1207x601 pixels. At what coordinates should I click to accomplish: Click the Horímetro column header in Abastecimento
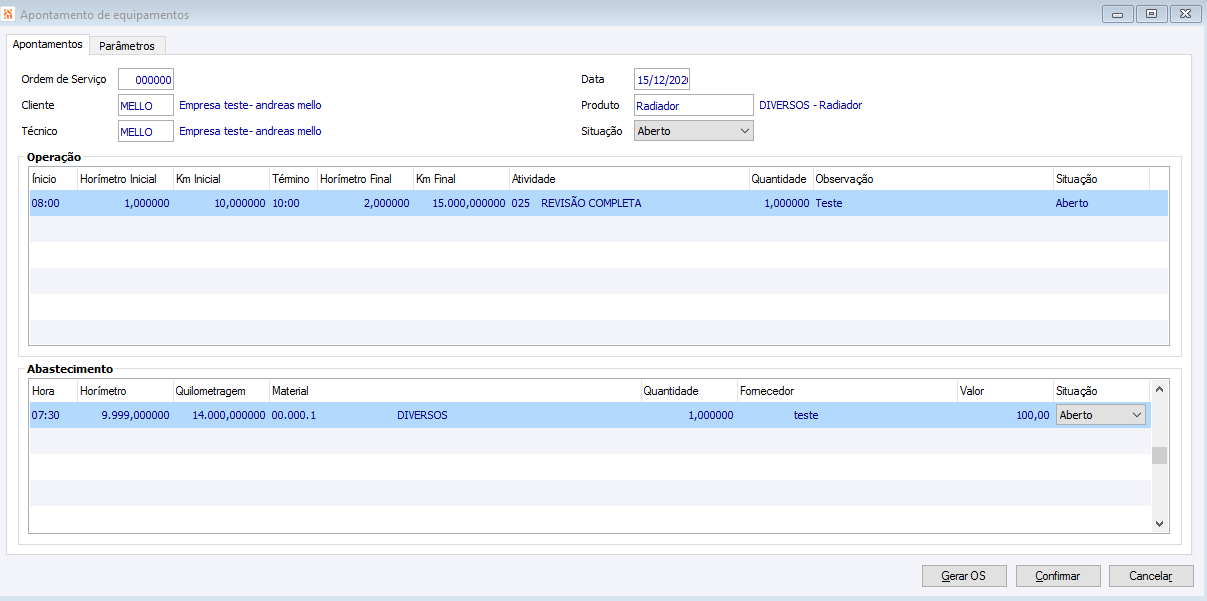click(125, 391)
